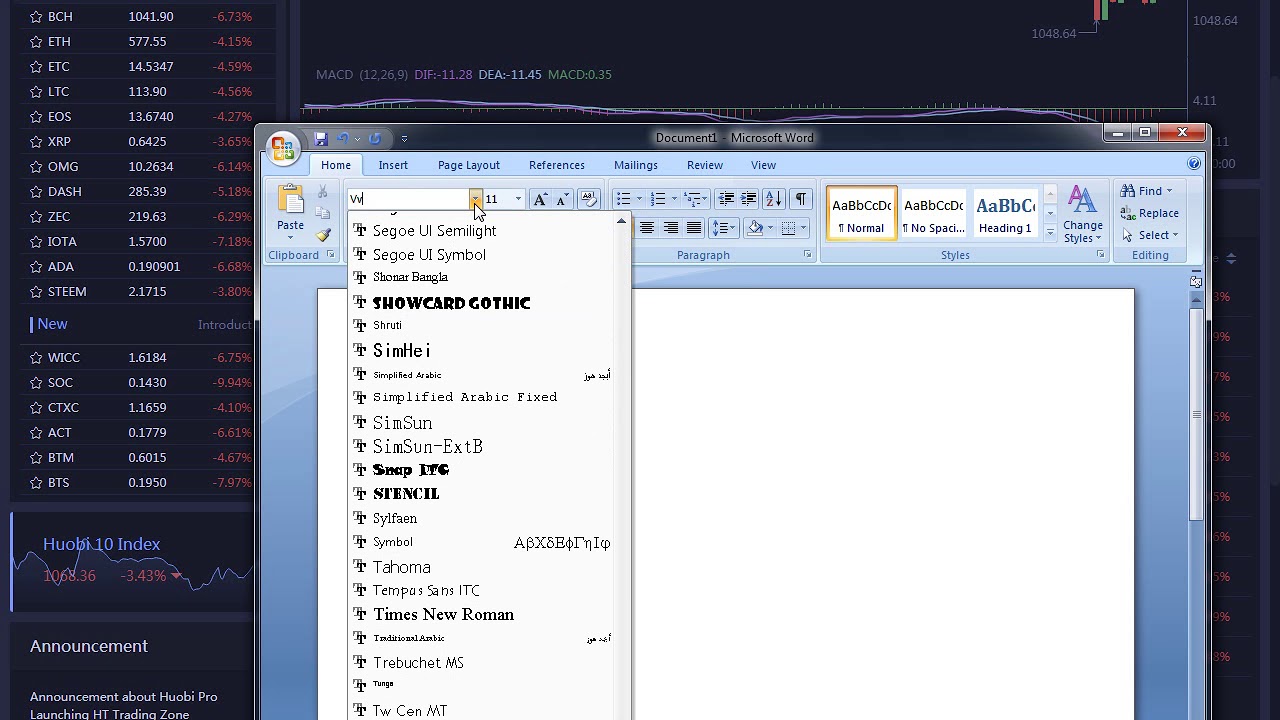The width and height of the screenshot is (1280, 720).
Task: Align the paragraph to the right
Action: pos(671,228)
